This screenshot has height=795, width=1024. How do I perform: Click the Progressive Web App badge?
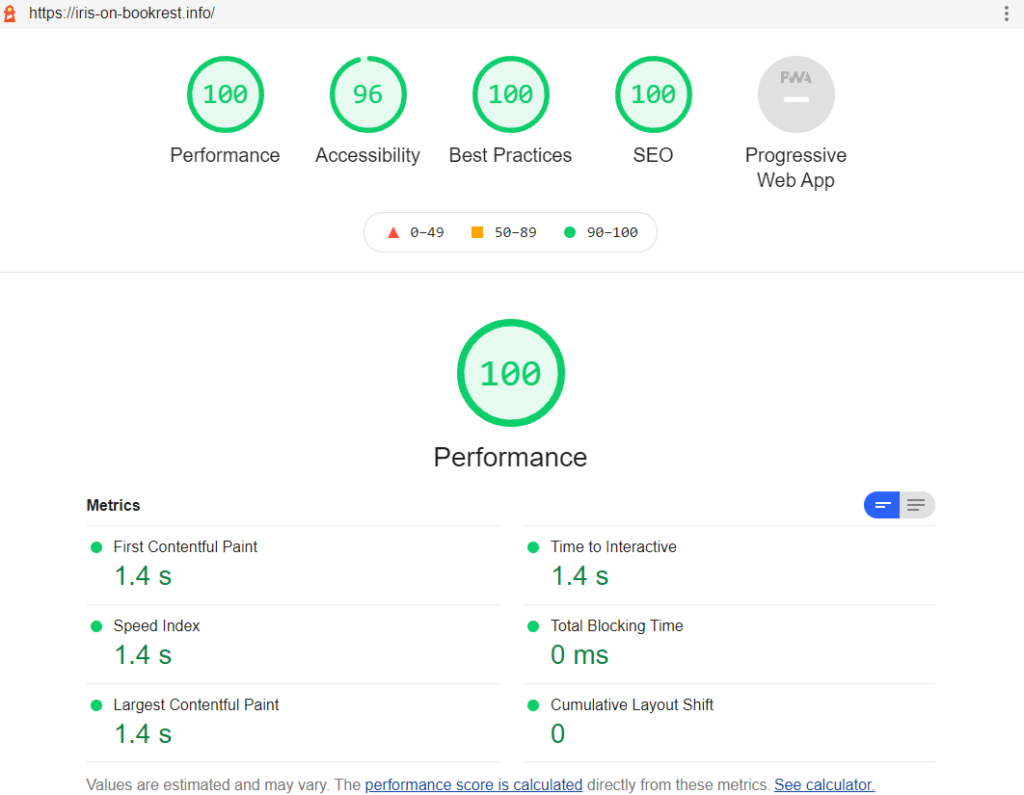(796, 95)
